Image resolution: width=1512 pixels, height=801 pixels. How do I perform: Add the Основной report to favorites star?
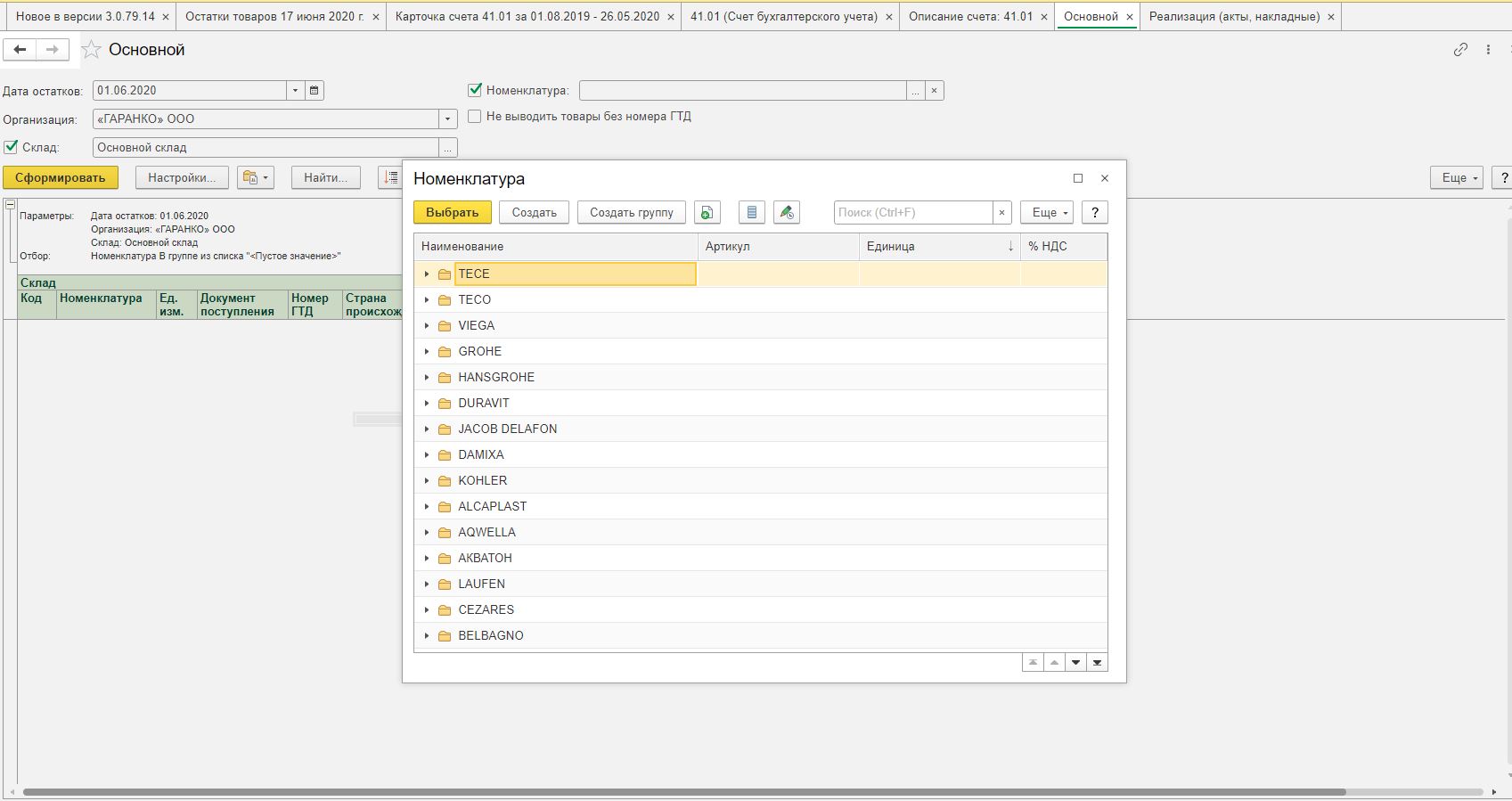coord(91,50)
